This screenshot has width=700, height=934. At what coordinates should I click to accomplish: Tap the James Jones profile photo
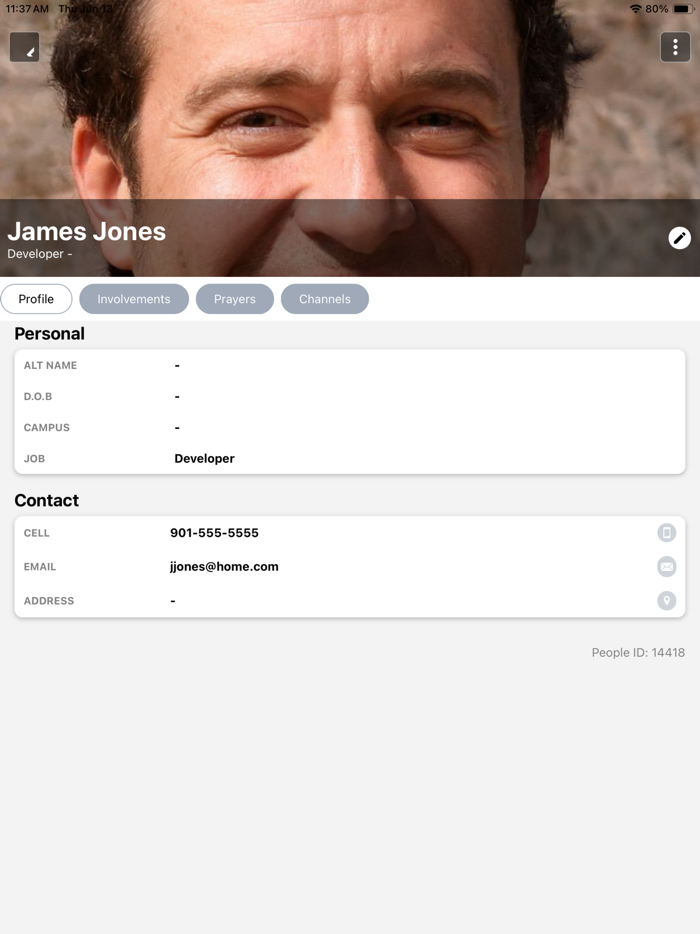tap(350, 138)
